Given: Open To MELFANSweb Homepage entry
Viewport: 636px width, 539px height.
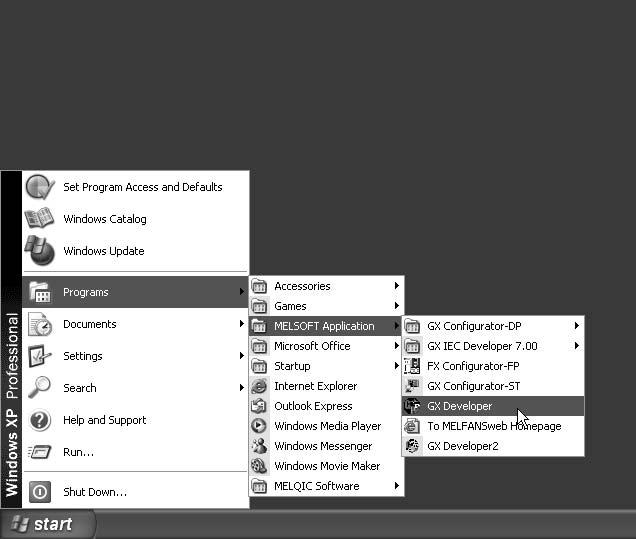Looking at the screenshot, I should [493, 426].
